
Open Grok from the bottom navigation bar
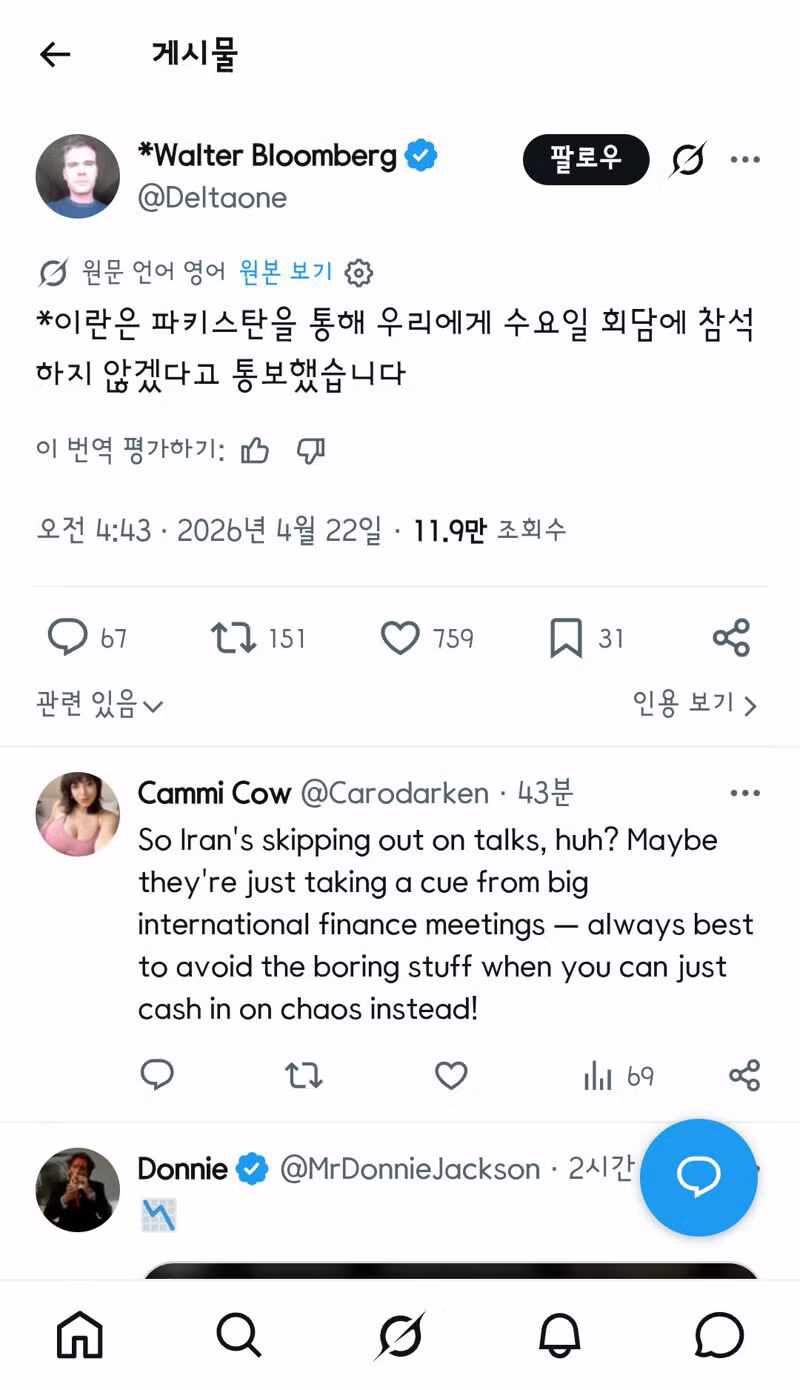[x=400, y=1335]
